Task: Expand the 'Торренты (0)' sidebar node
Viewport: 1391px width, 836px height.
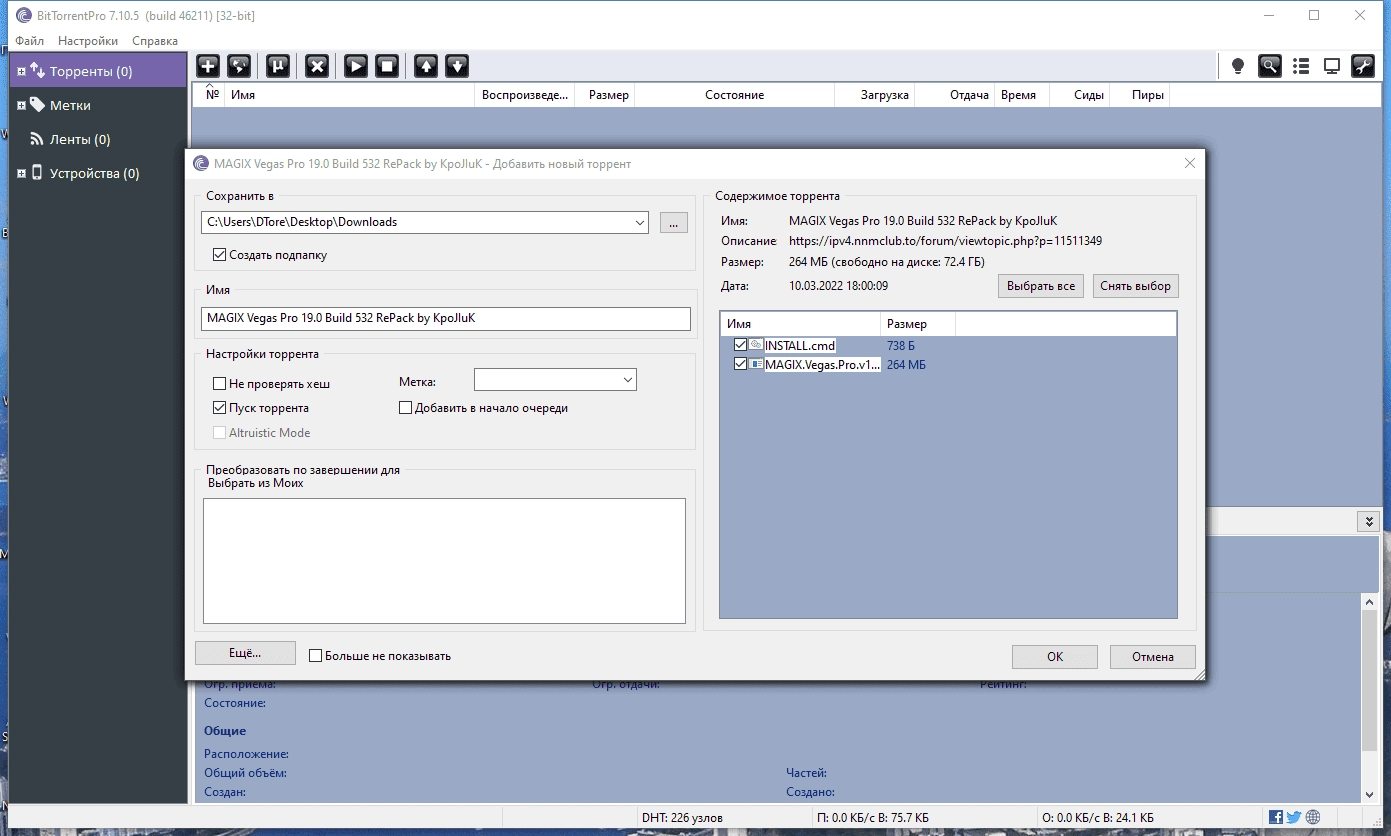Action: 21,72
